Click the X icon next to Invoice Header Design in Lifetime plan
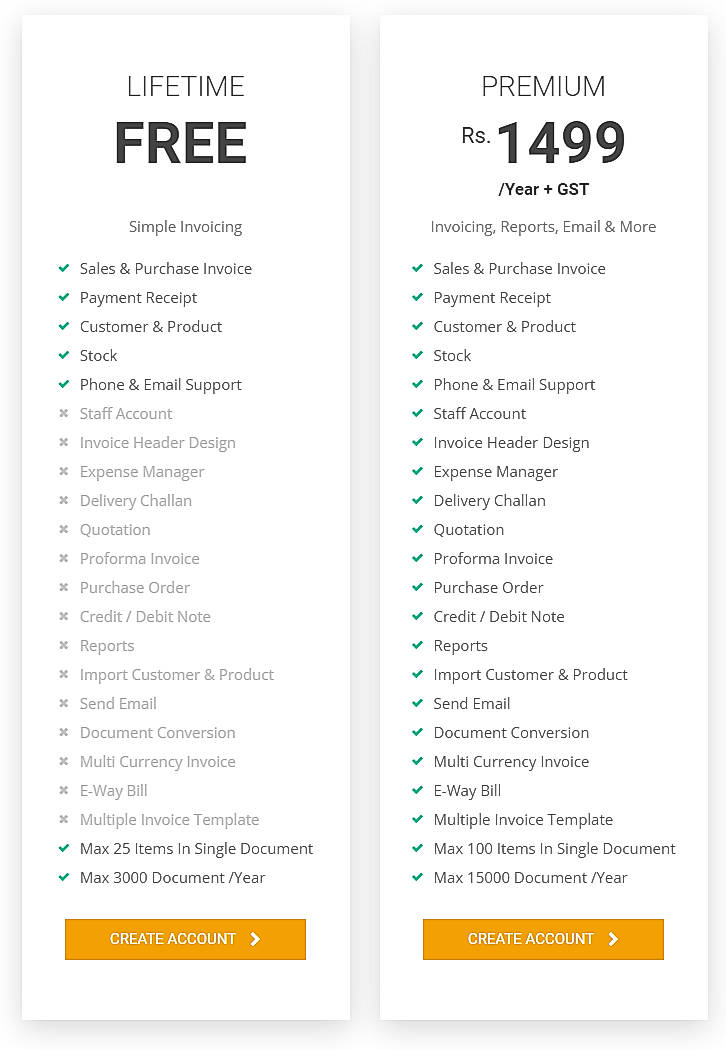Viewport: 726px width, 1050px height. tap(62, 442)
